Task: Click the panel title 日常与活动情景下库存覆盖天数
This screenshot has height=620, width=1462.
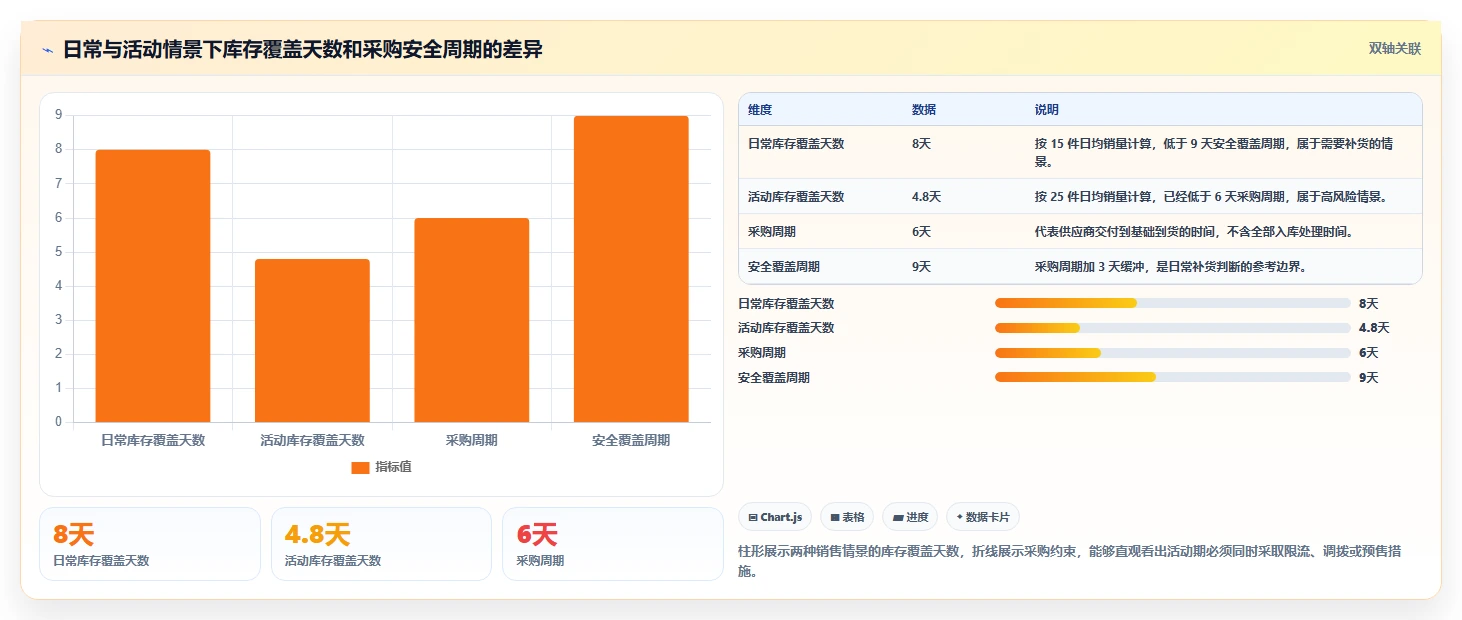Action: (303, 49)
